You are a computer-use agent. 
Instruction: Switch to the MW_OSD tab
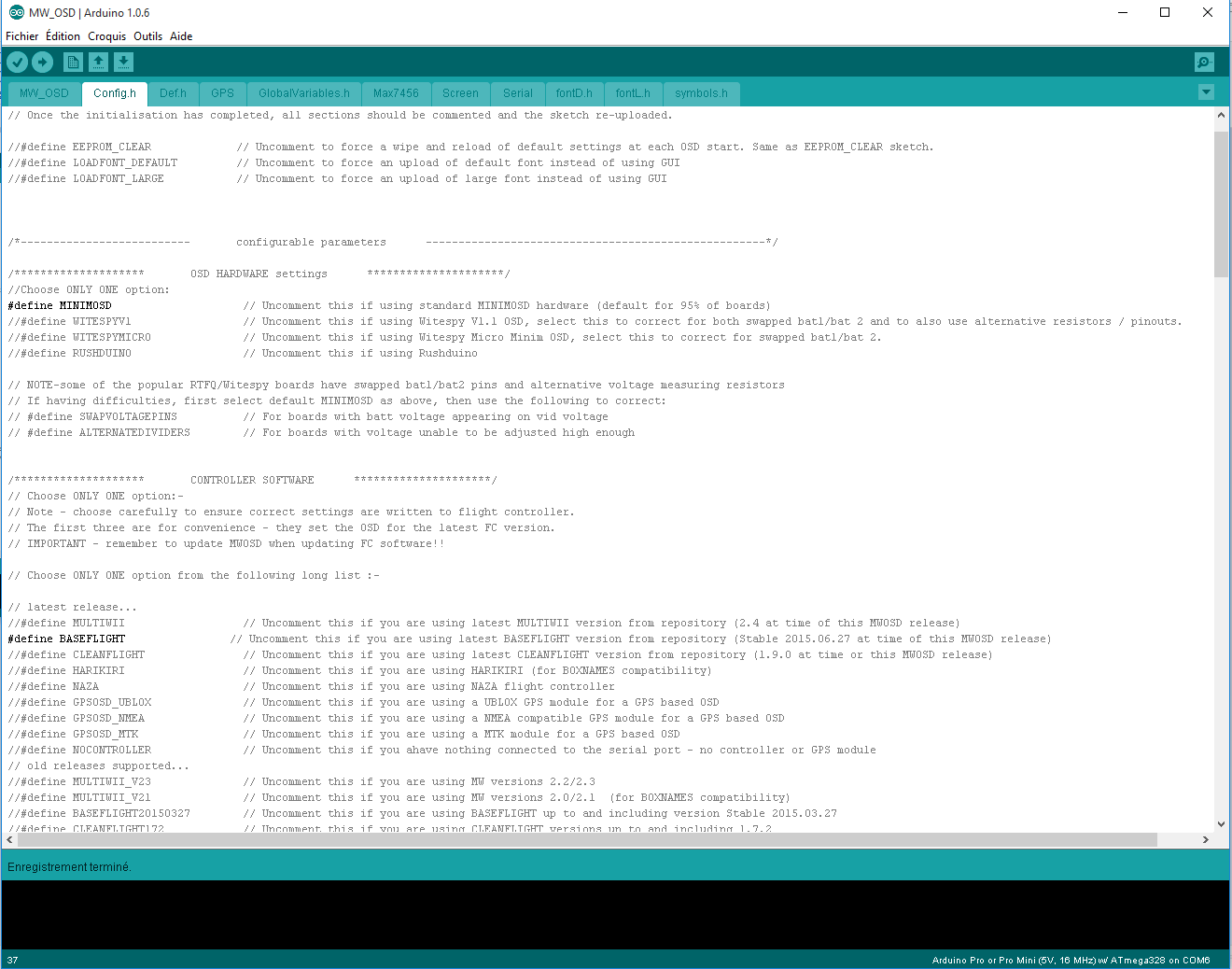click(x=44, y=93)
